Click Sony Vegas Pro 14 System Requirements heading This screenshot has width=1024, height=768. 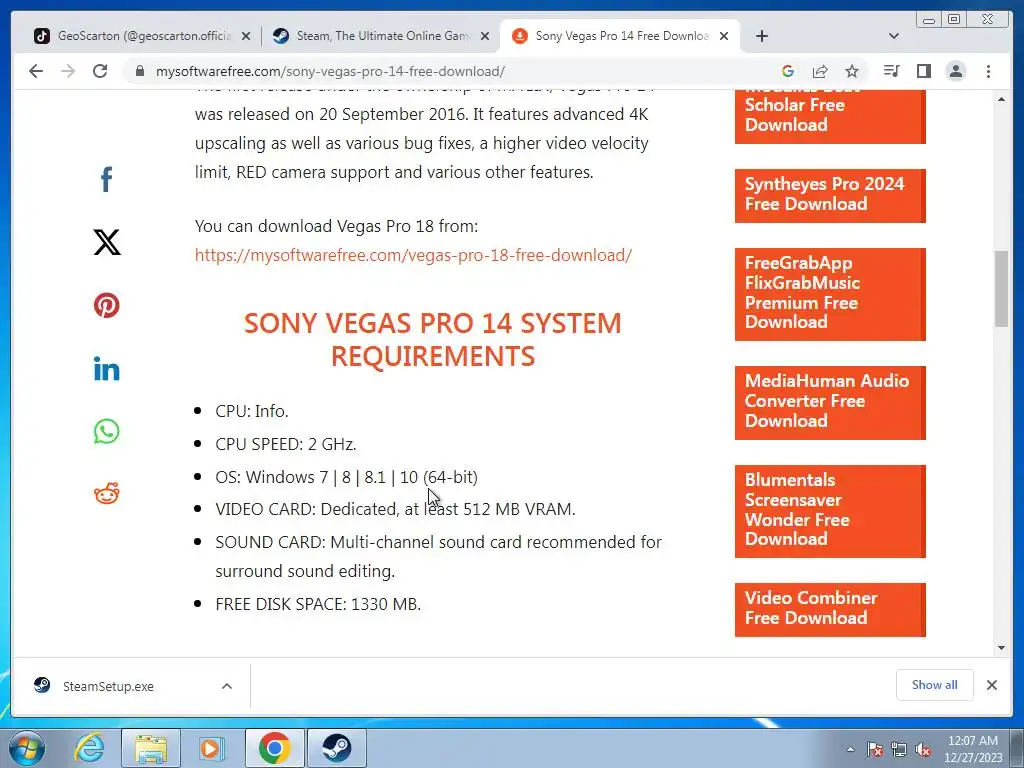[432, 340]
